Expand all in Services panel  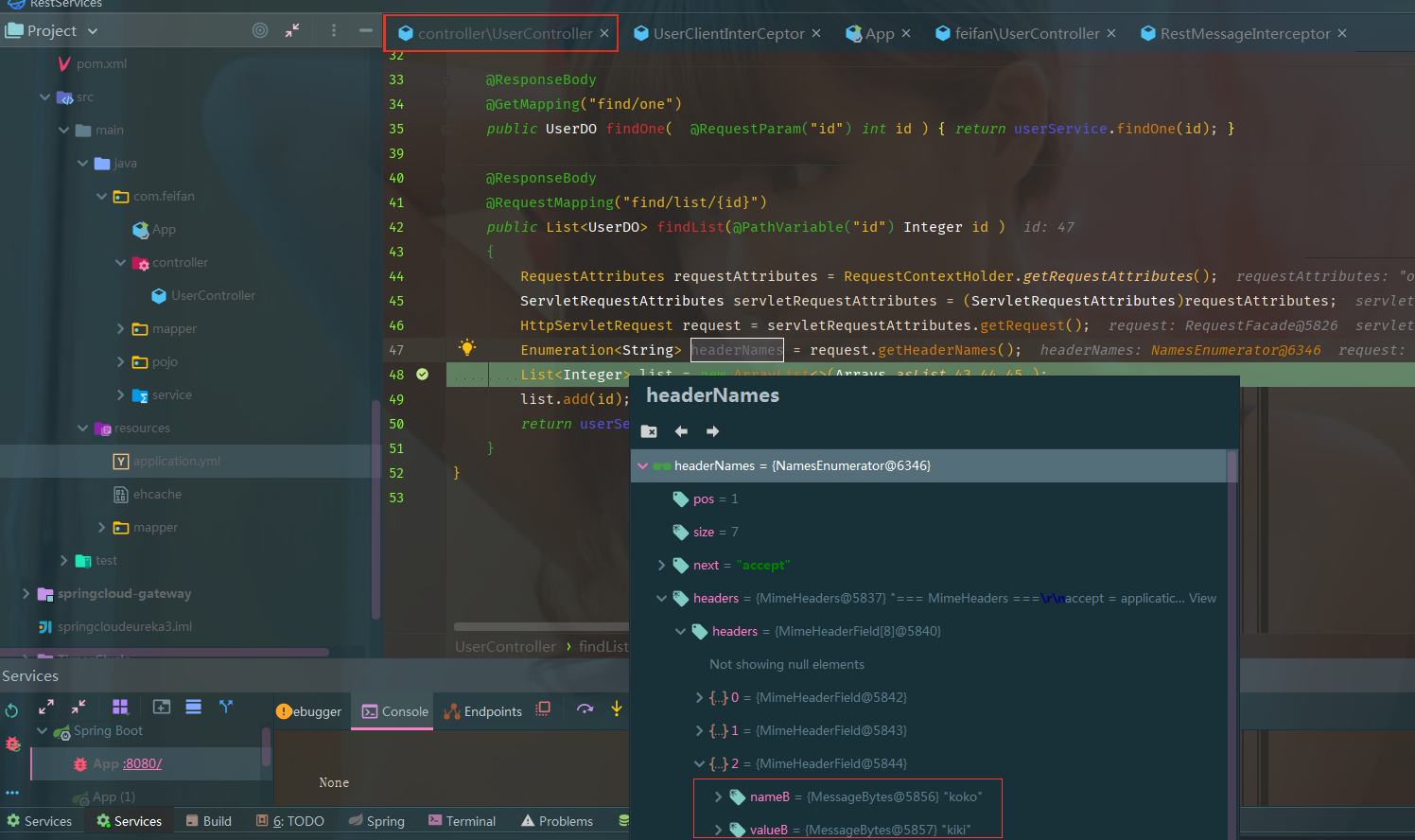(x=46, y=707)
